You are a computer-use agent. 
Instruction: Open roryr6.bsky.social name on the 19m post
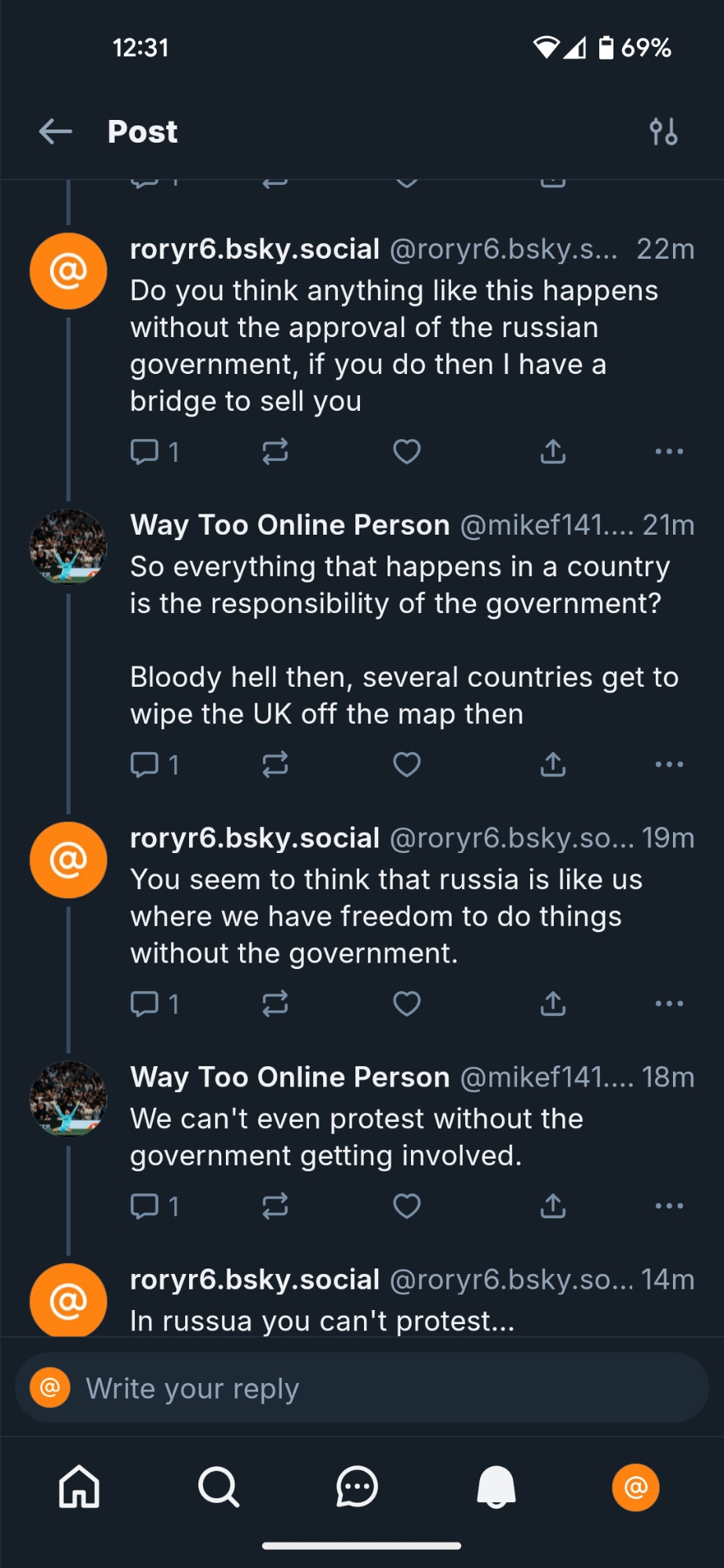(x=254, y=838)
